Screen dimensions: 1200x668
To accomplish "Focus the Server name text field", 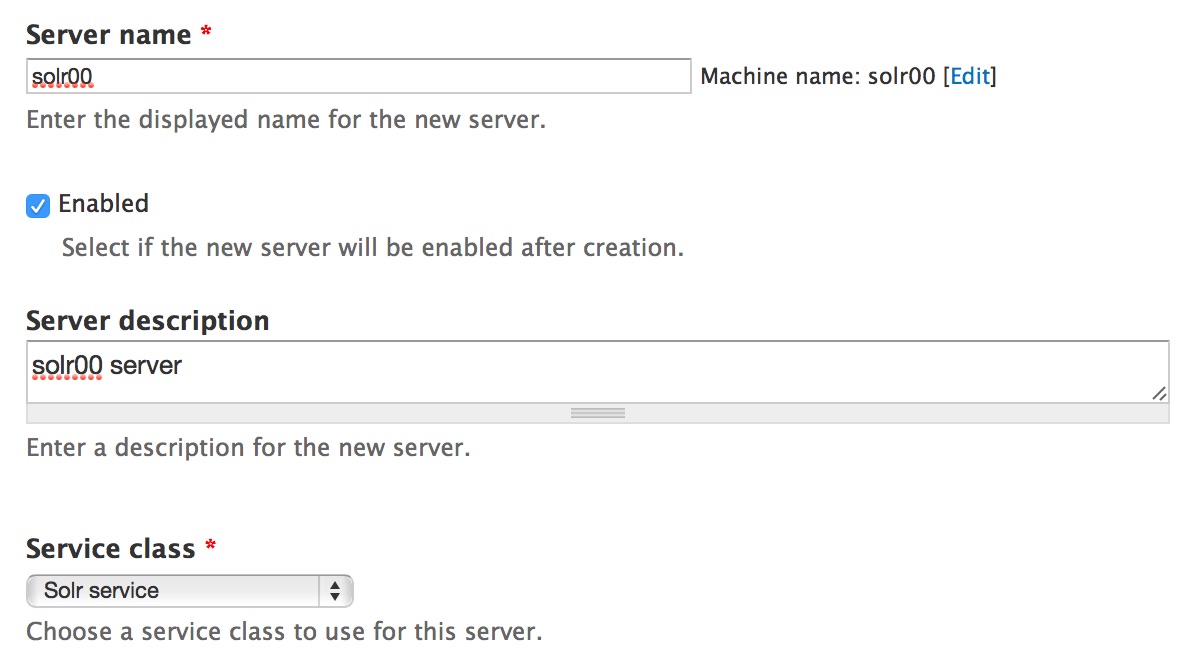I will [x=359, y=76].
